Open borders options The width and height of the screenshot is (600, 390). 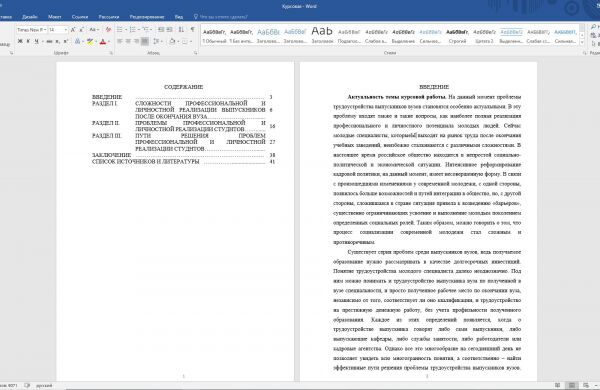pyautogui.click(x=184, y=41)
